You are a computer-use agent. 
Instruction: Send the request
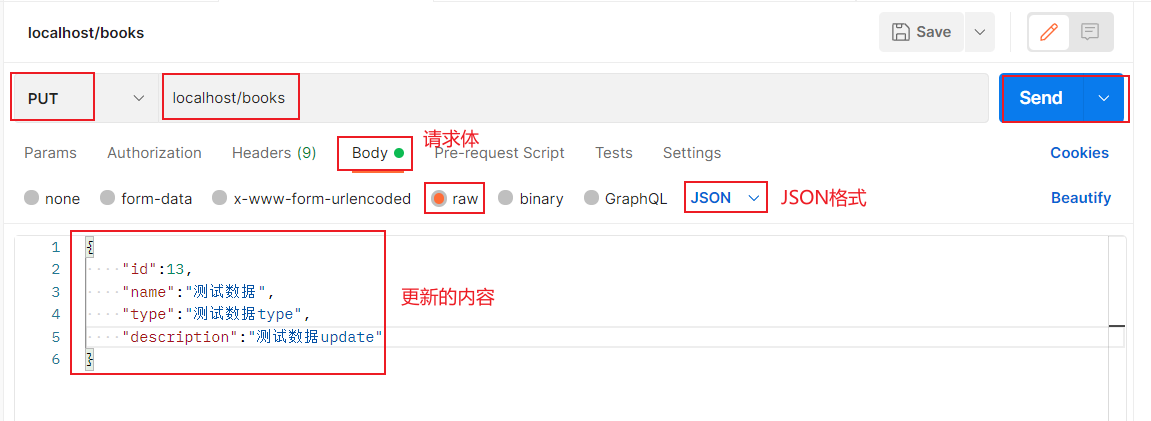click(1041, 98)
